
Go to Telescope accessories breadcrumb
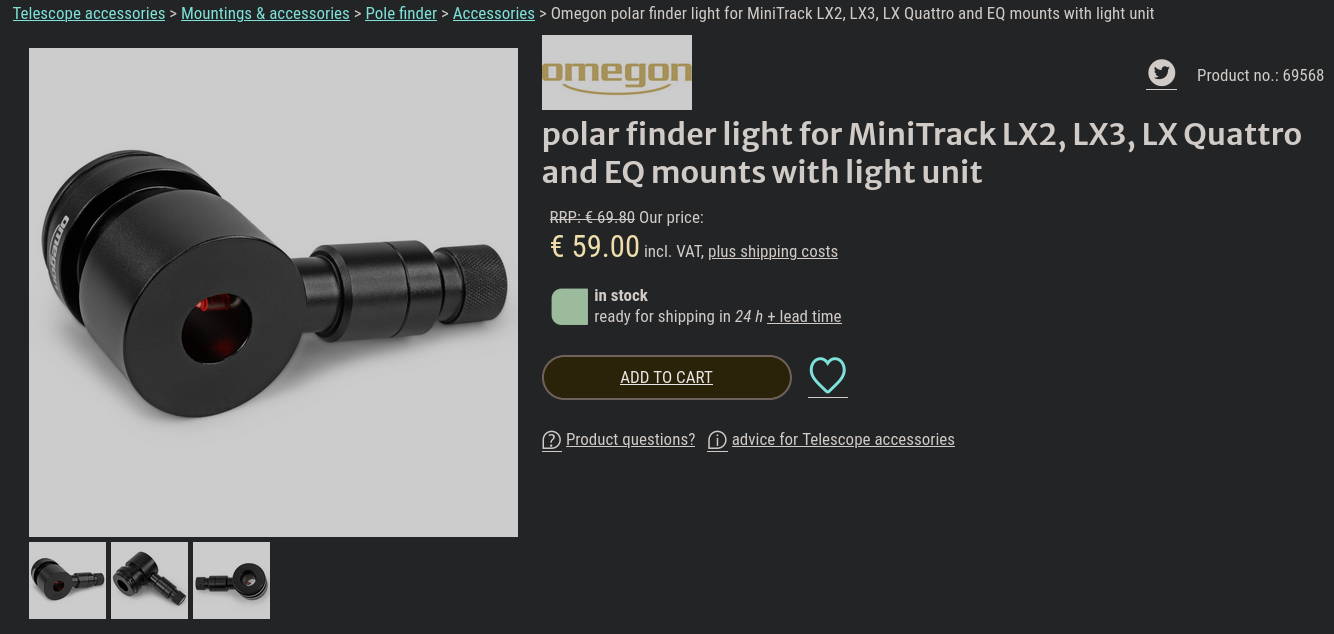(x=89, y=14)
